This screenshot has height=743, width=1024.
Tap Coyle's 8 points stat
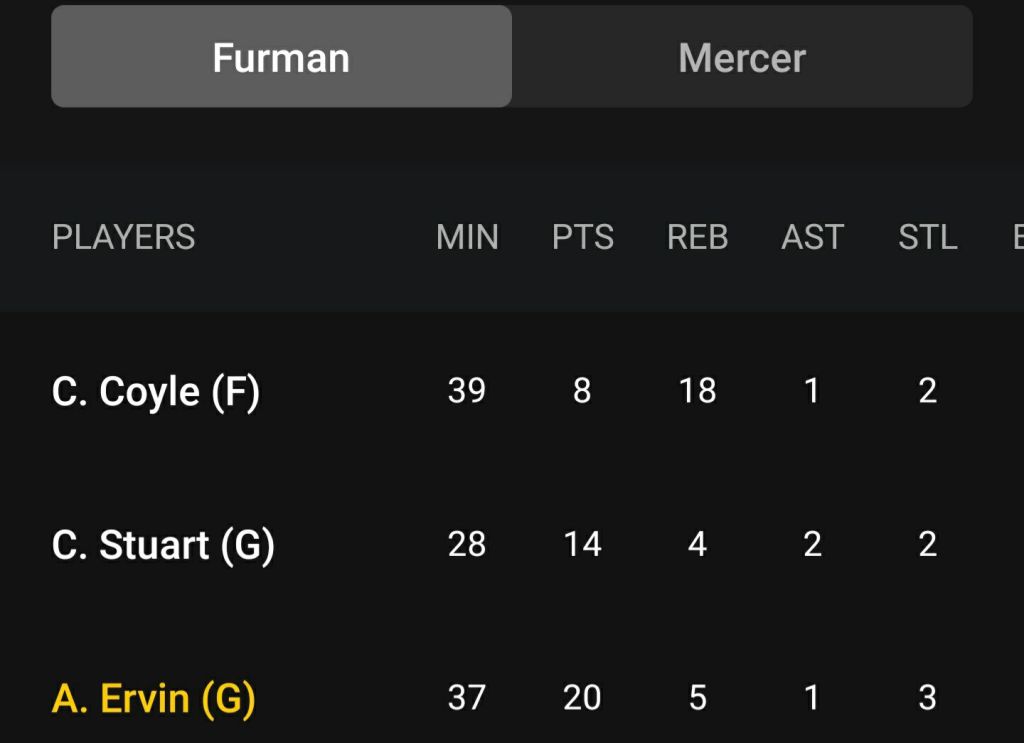tap(582, 390)
